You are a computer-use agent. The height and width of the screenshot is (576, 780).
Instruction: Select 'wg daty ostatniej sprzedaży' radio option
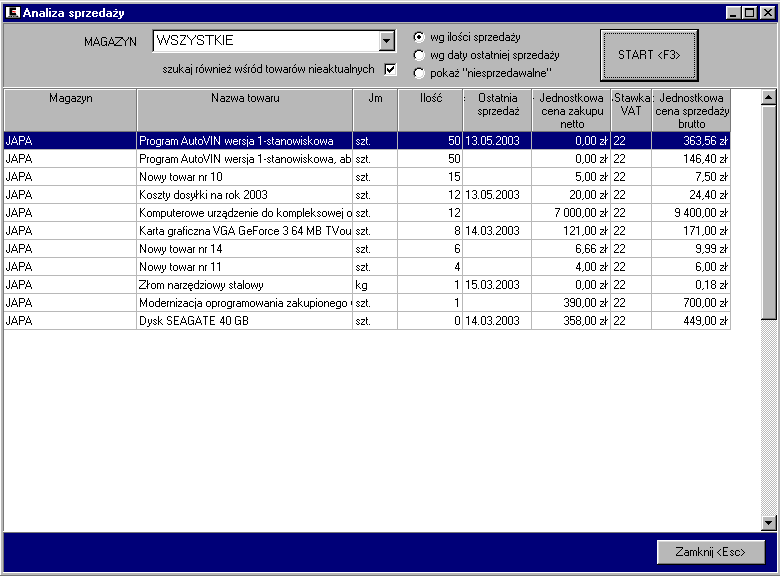point(419,55)
